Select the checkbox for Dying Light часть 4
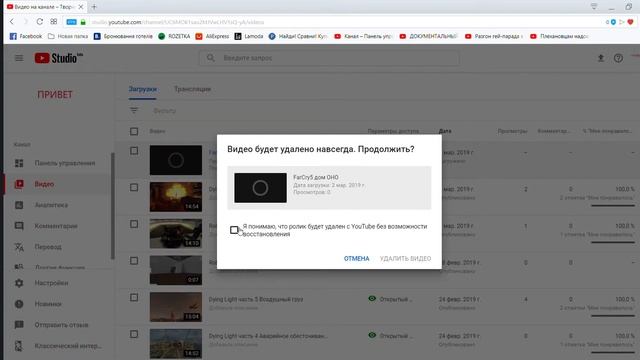This screenshot has height=360, width=640. tap(134, 334)
